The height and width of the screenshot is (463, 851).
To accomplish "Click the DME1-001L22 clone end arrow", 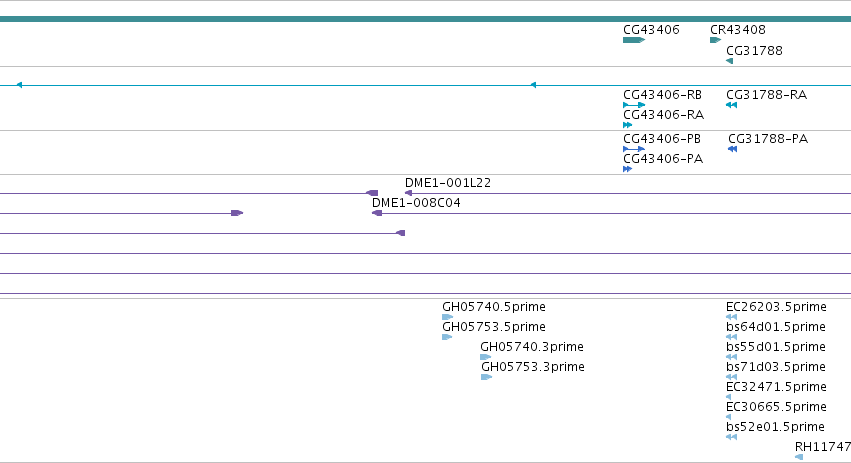I will click(x=408, y=193).
